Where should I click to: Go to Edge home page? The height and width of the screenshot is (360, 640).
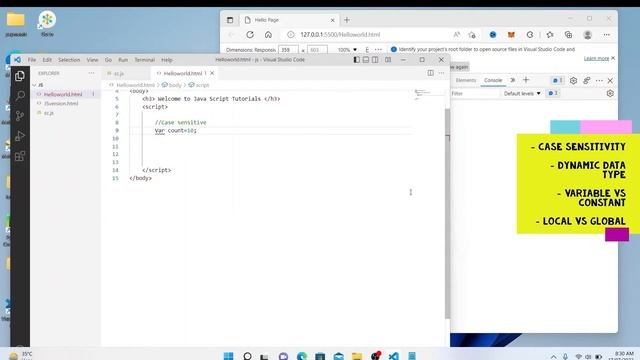pos(268,35)
